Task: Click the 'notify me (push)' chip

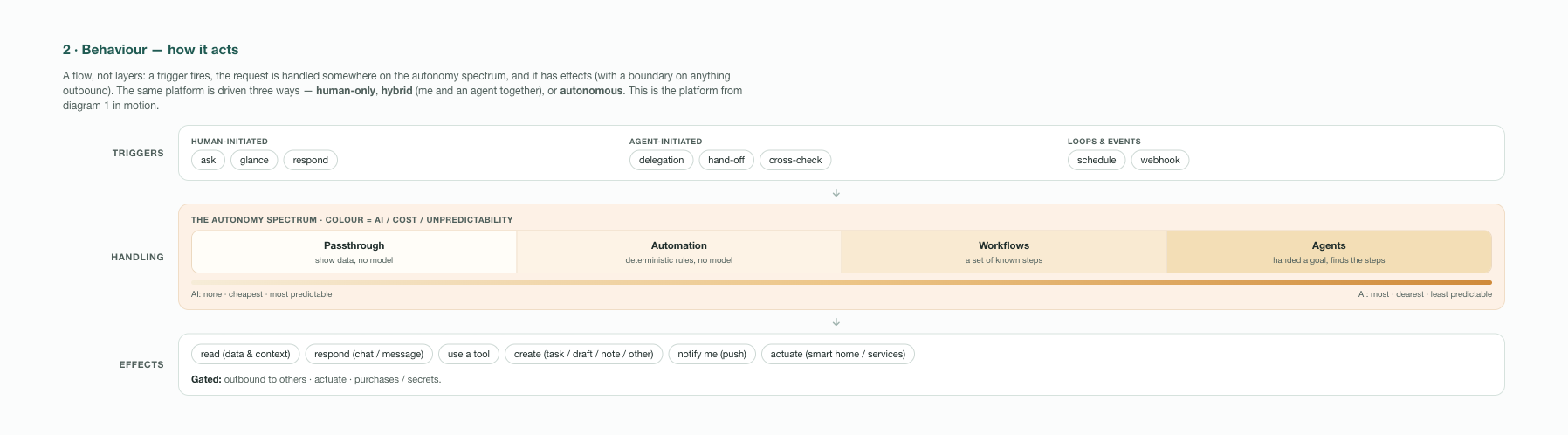Action: tap(712, 354)
